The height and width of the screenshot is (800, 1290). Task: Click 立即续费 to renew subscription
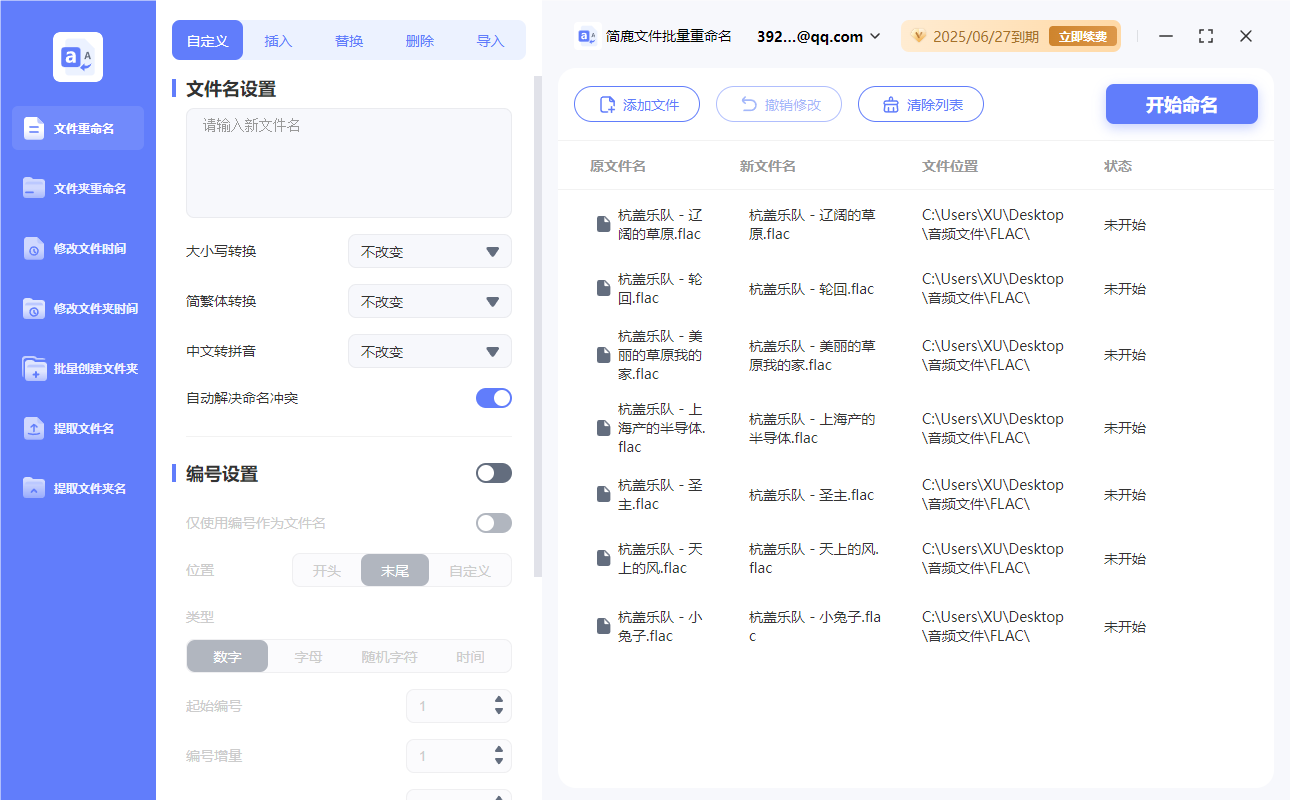click(1083, 35)
